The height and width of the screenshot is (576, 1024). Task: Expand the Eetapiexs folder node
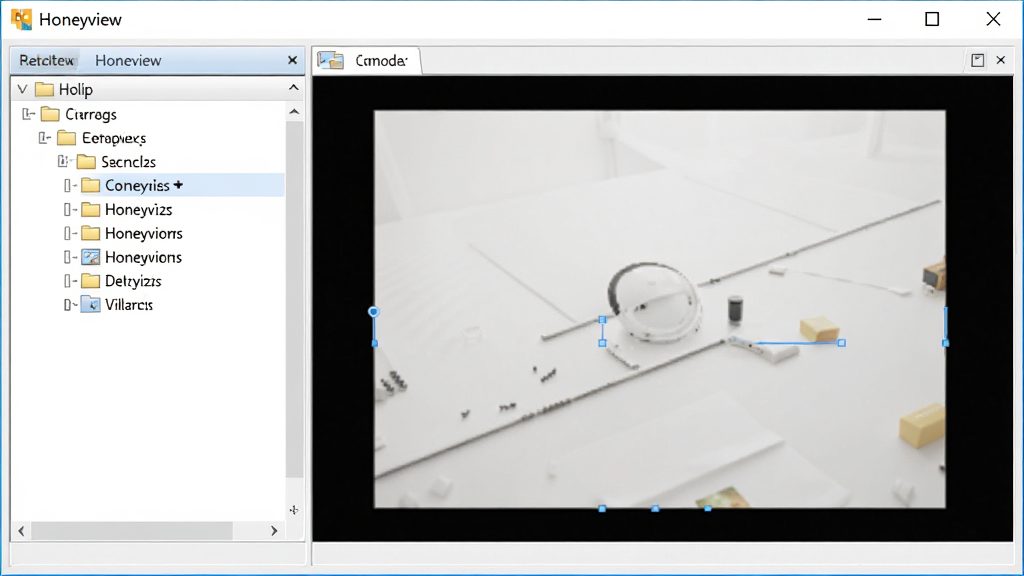point(44,138)
